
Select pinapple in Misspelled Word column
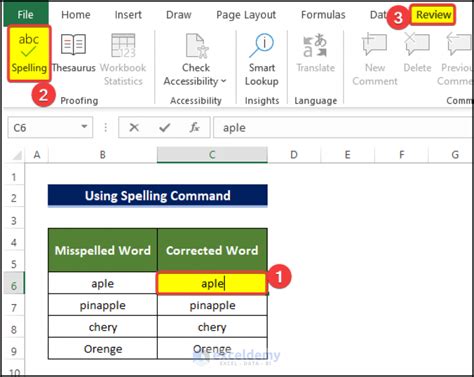(x=103, y=305)
